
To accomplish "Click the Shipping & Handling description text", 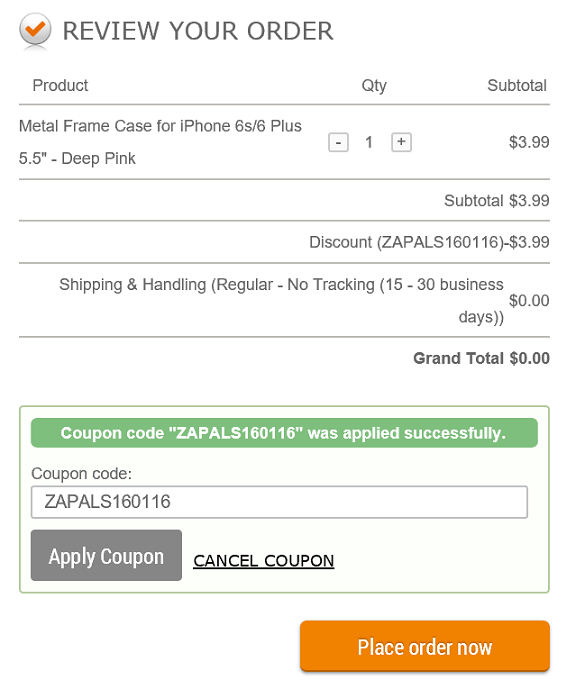I will tap(281, 301).
